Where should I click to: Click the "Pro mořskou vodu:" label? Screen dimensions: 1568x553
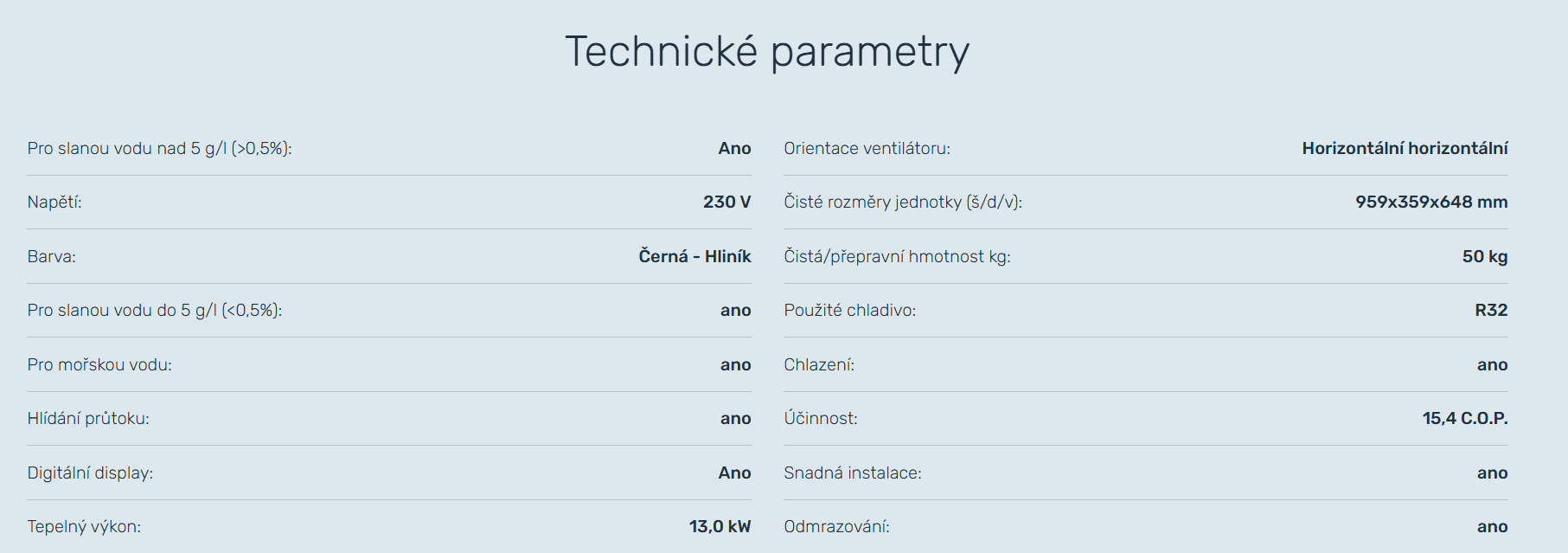[x=99, y=365]
